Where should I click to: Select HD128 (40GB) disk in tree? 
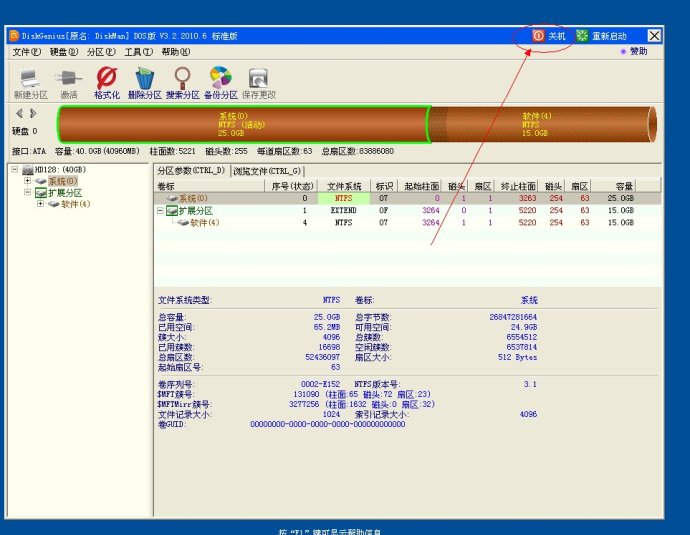point(55,169)
